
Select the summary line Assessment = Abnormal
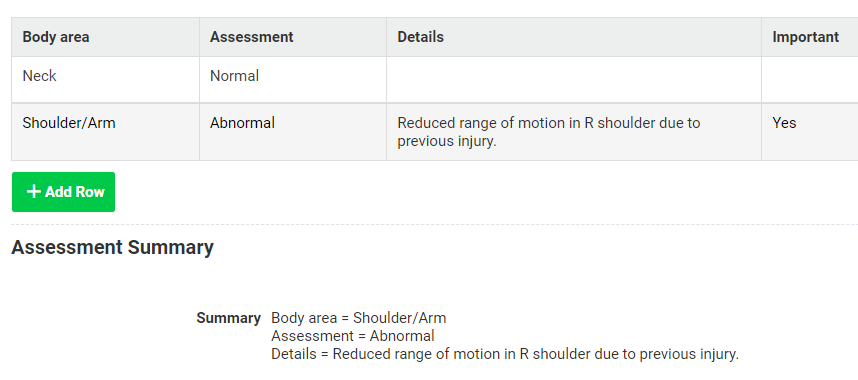point(353,336)
